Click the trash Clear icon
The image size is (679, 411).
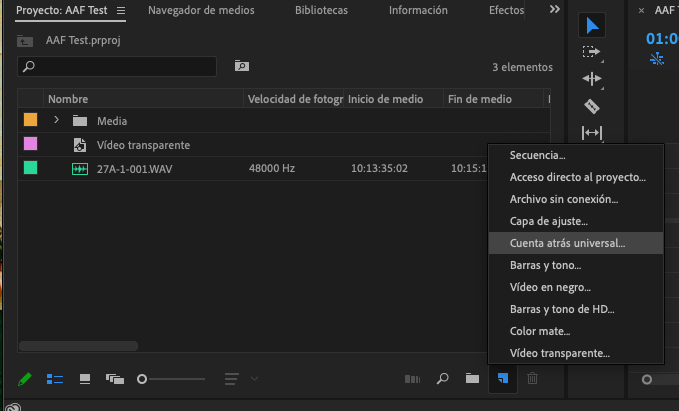[x=533, y=379]
